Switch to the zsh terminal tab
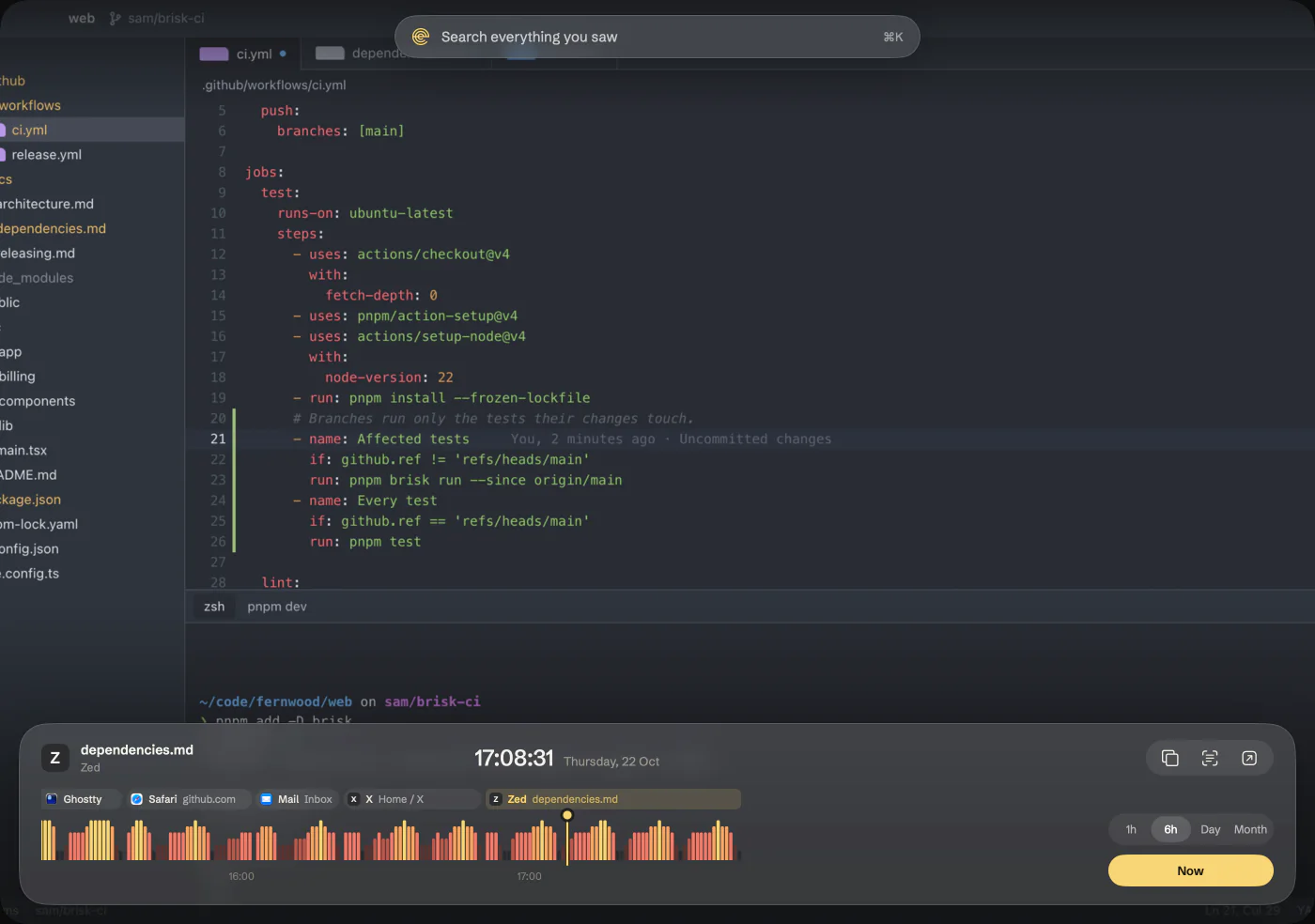This screenshot has width=1315, height=924. pyautogui.click(x=214, y=607)
